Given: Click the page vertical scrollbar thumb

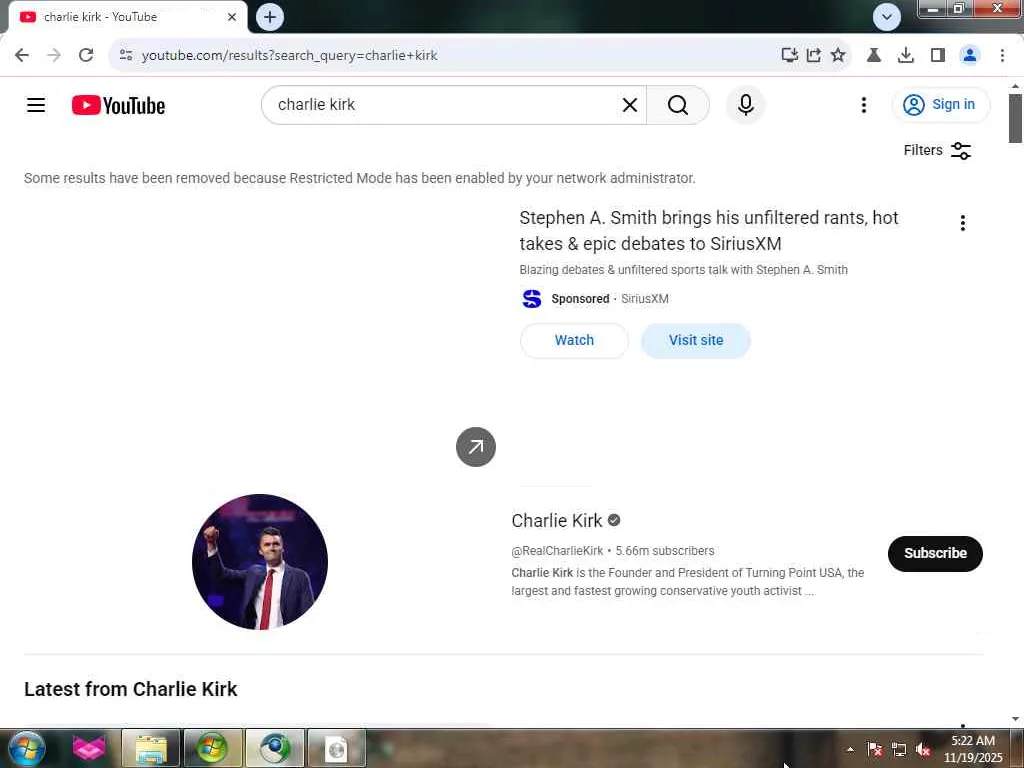Looking at the screenshot, I should (1015, 118).
